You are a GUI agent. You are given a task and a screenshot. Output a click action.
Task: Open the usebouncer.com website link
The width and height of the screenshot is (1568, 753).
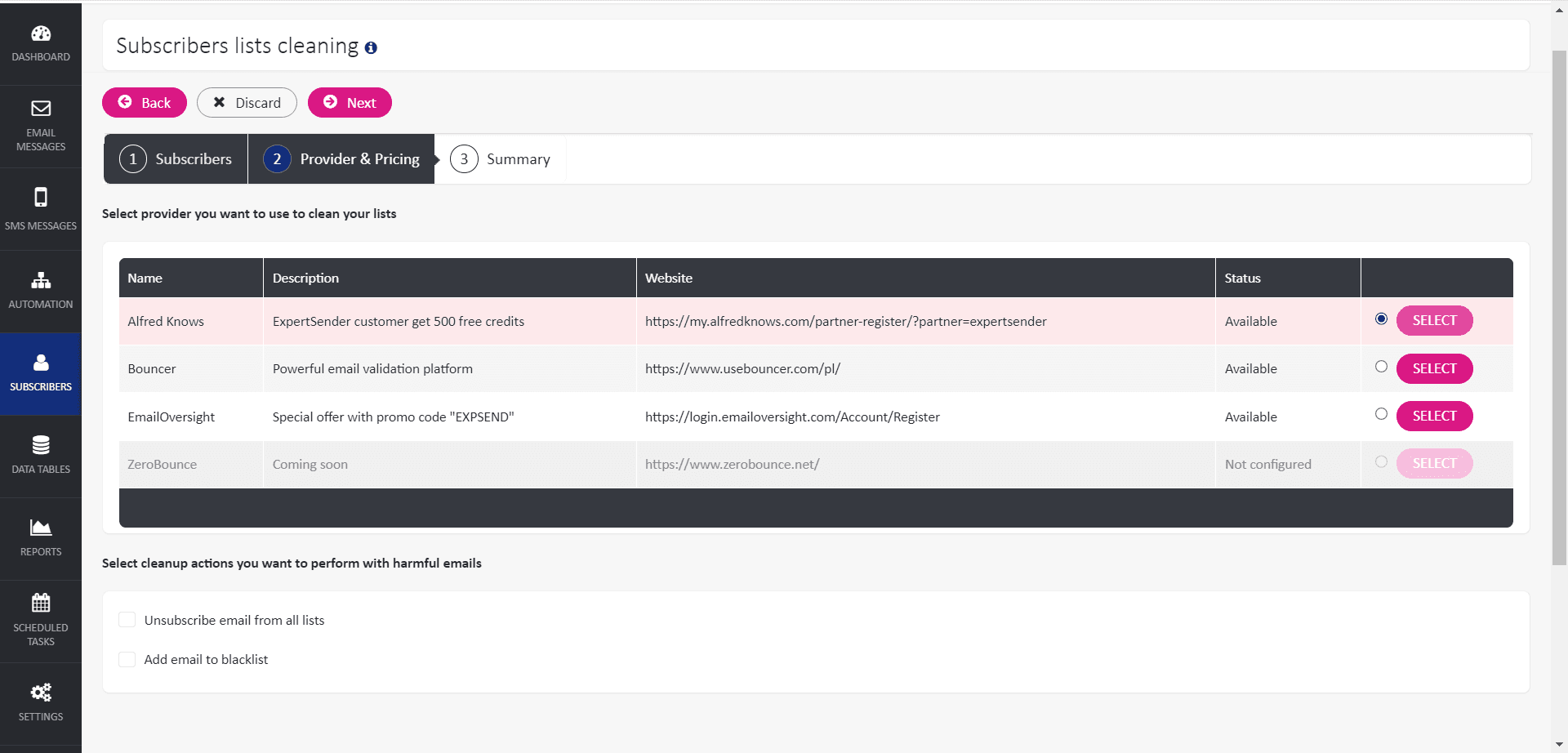point(742,369)
